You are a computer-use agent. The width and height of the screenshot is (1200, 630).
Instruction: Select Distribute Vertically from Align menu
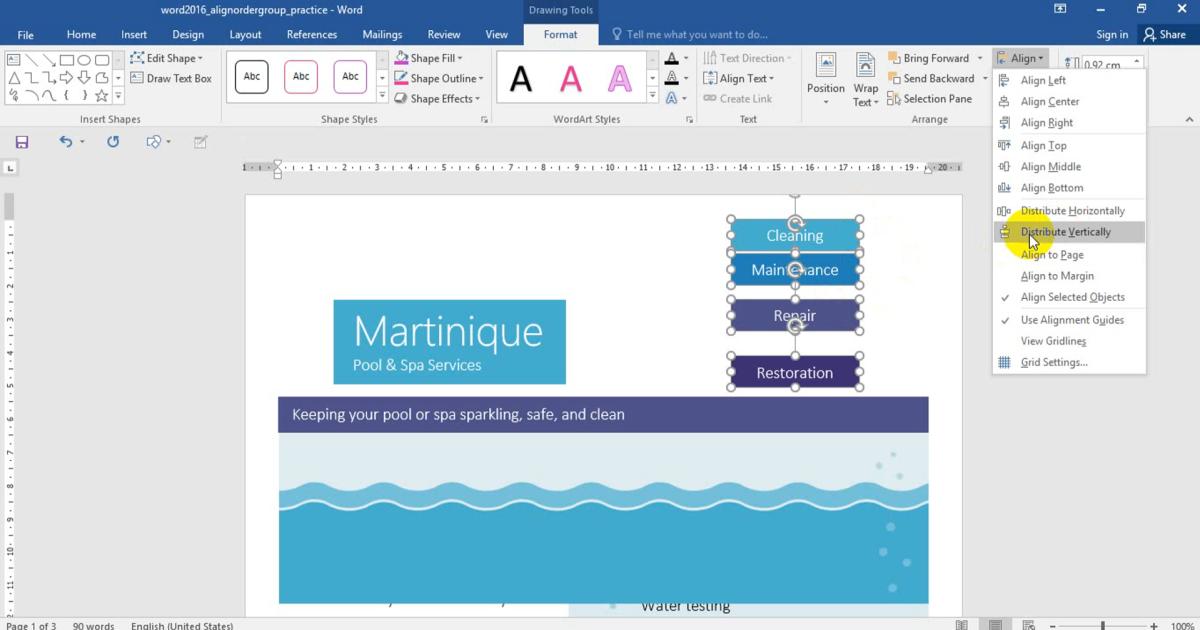[x=1065, y=232]
